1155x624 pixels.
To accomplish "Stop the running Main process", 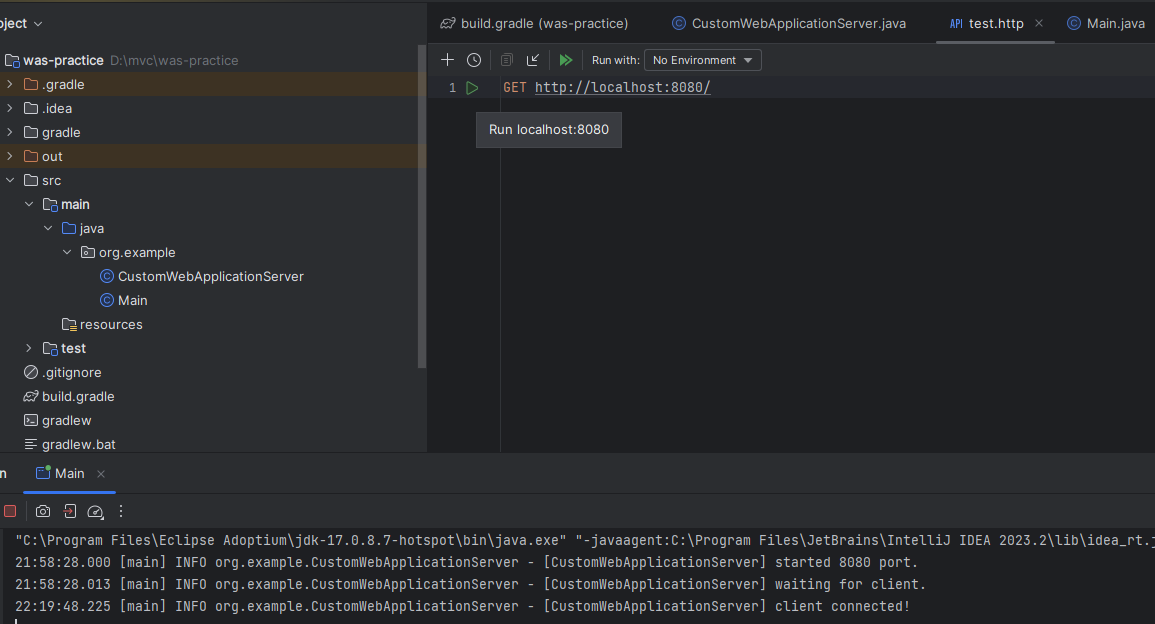I will coord(10,511).
